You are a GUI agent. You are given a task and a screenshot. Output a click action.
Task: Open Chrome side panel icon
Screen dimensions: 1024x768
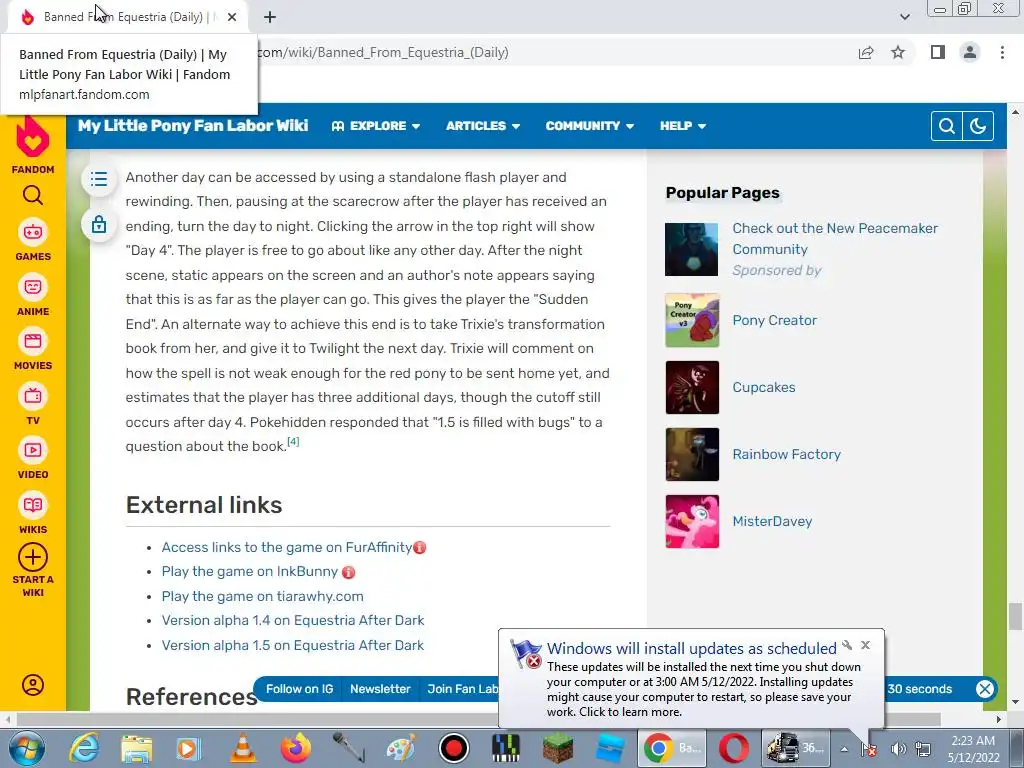(x=938, y=53)
